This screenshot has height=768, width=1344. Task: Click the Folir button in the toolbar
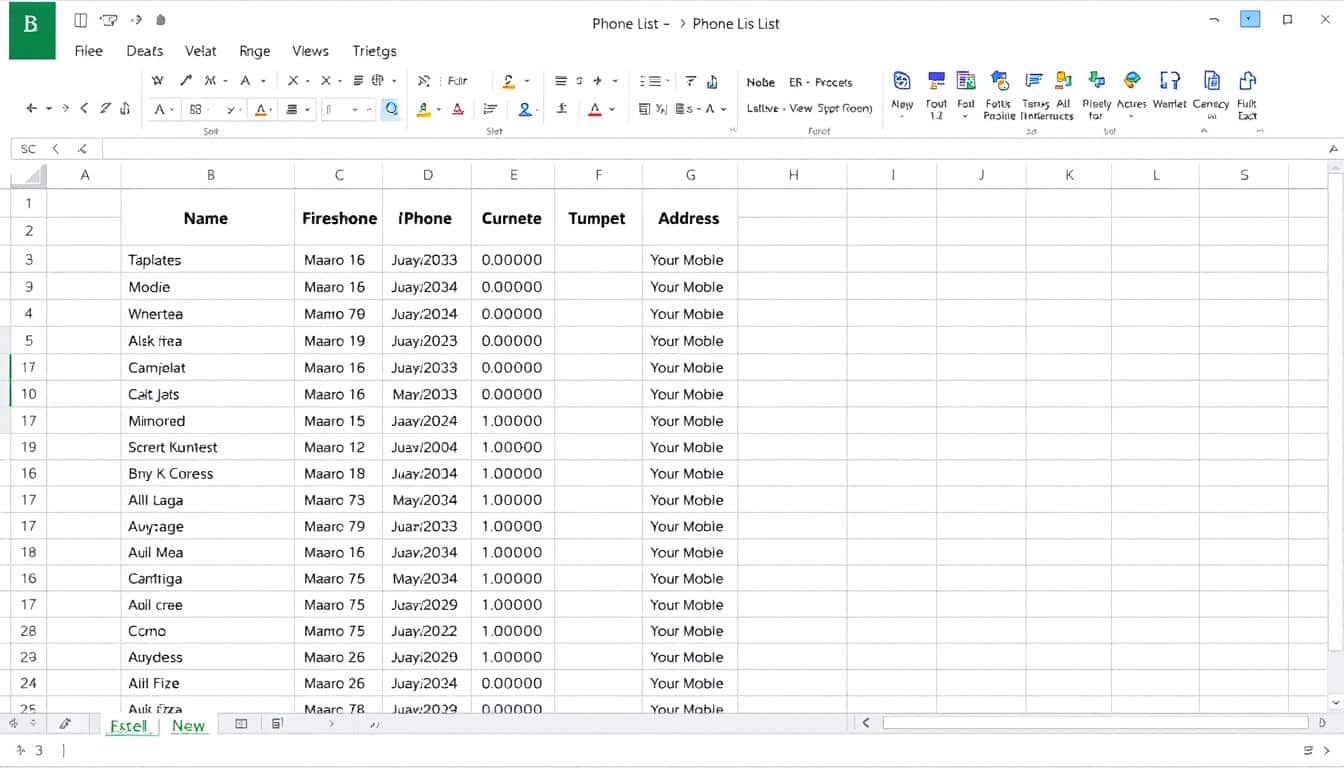pos(457,81)
